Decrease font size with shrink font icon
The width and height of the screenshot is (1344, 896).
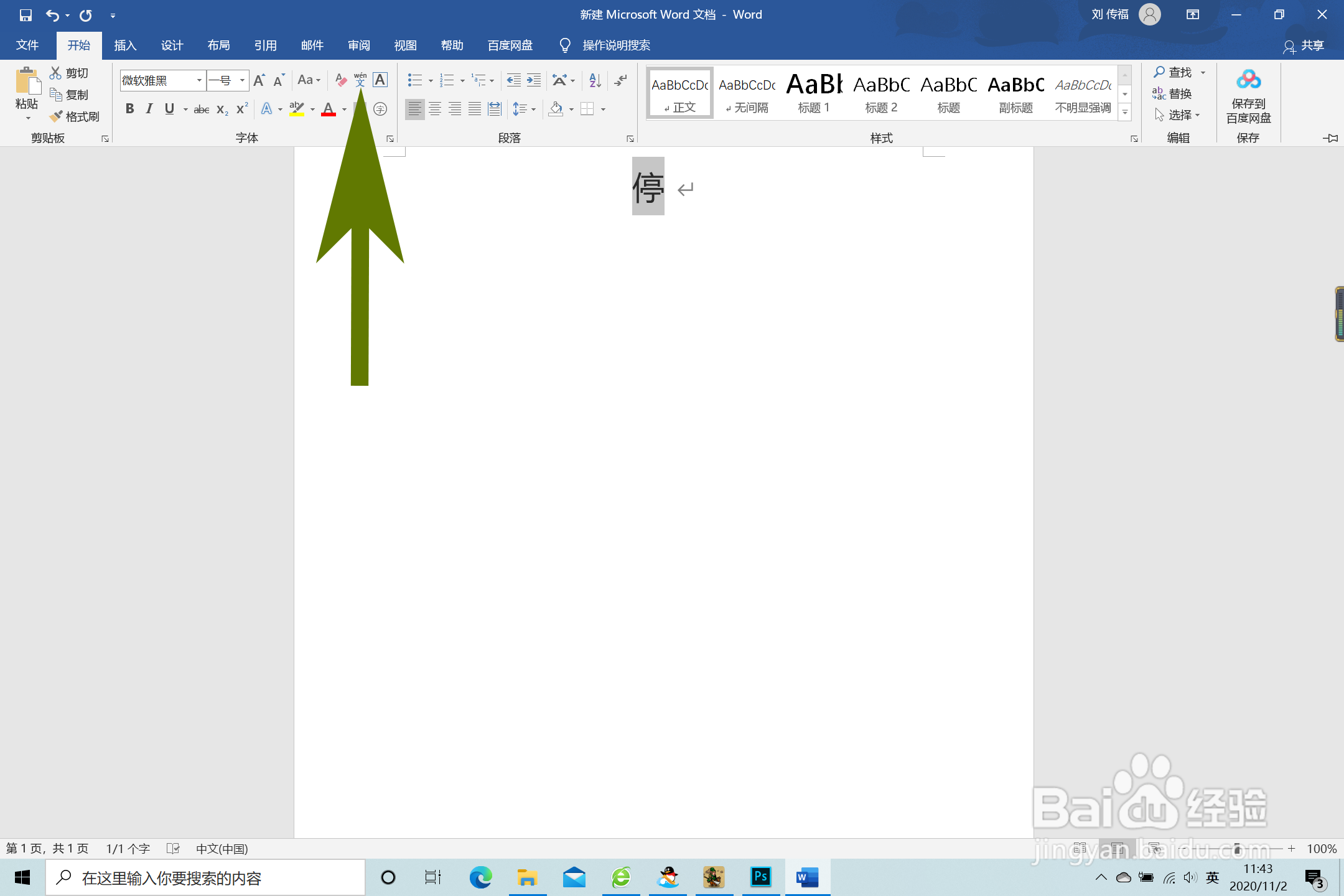click(279, 80)
